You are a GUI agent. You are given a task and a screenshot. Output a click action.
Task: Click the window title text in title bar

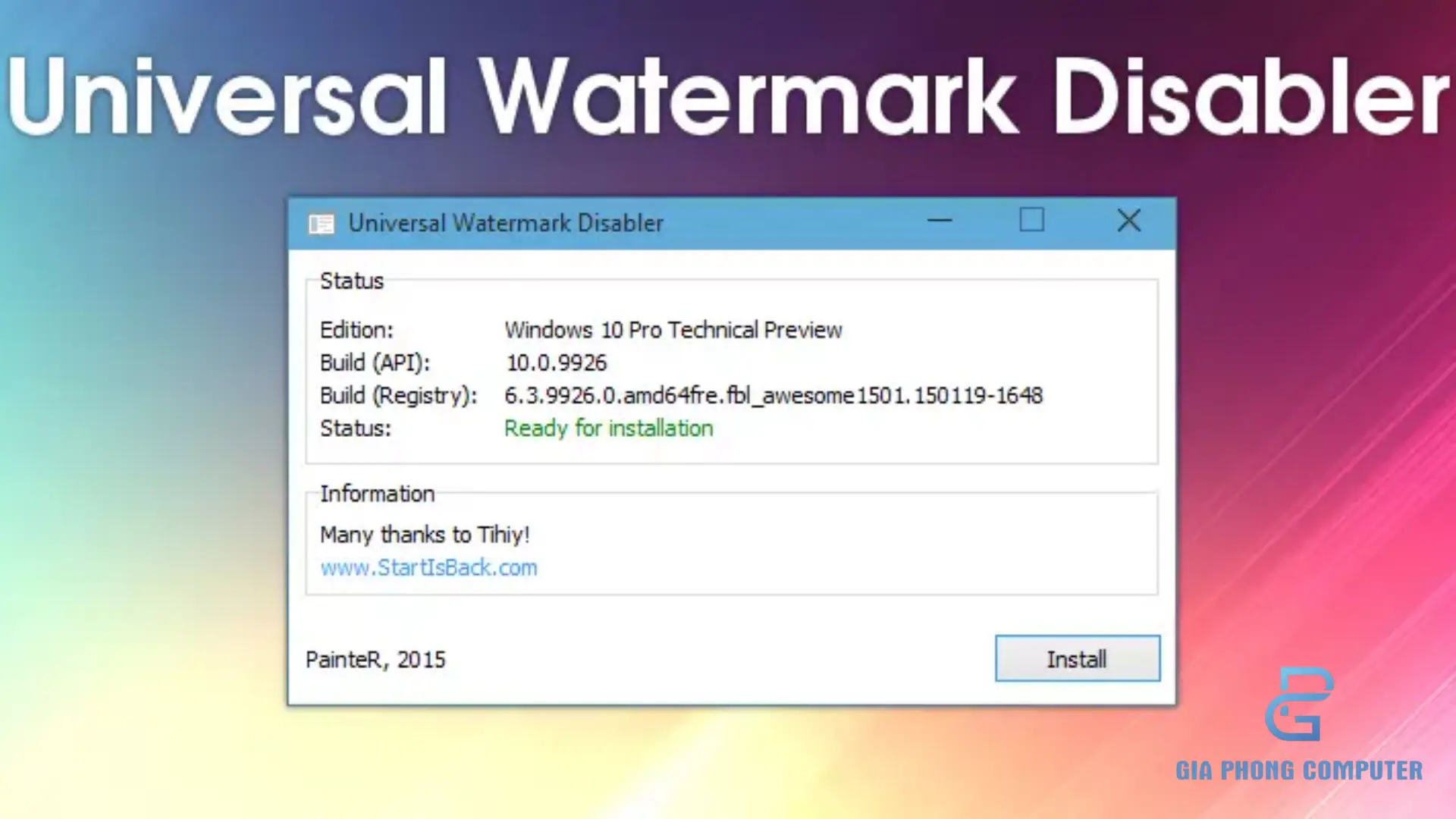(506, 223)
